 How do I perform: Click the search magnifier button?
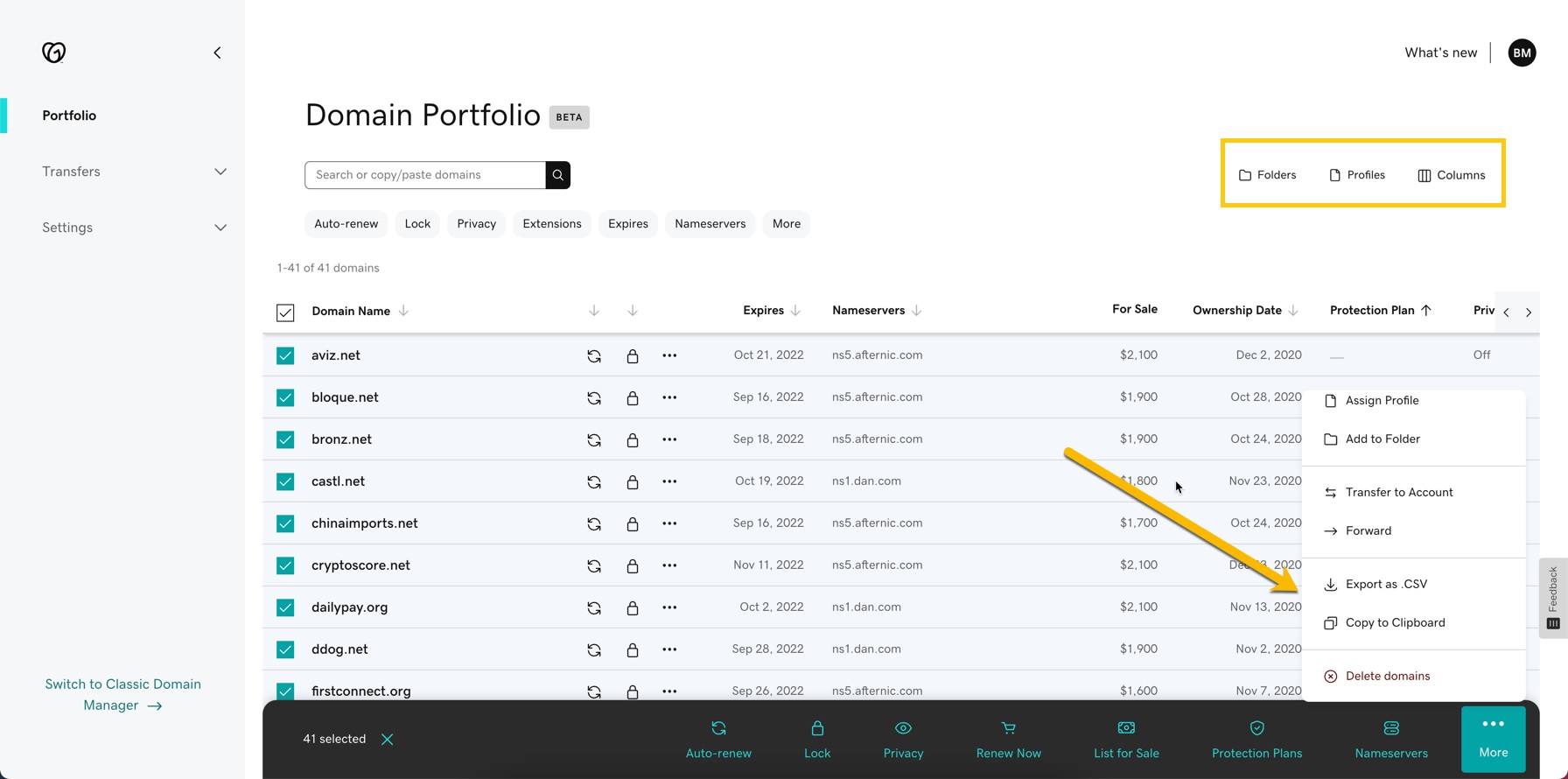pos(557,175)
